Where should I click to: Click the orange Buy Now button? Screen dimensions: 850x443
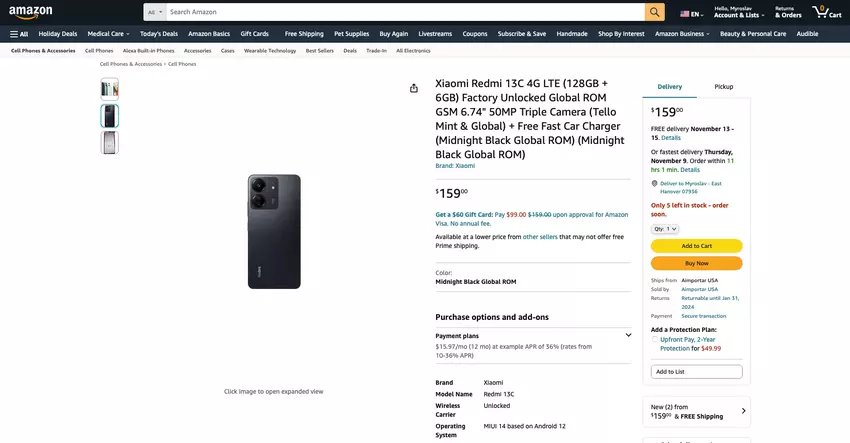(x=696, y=263)
